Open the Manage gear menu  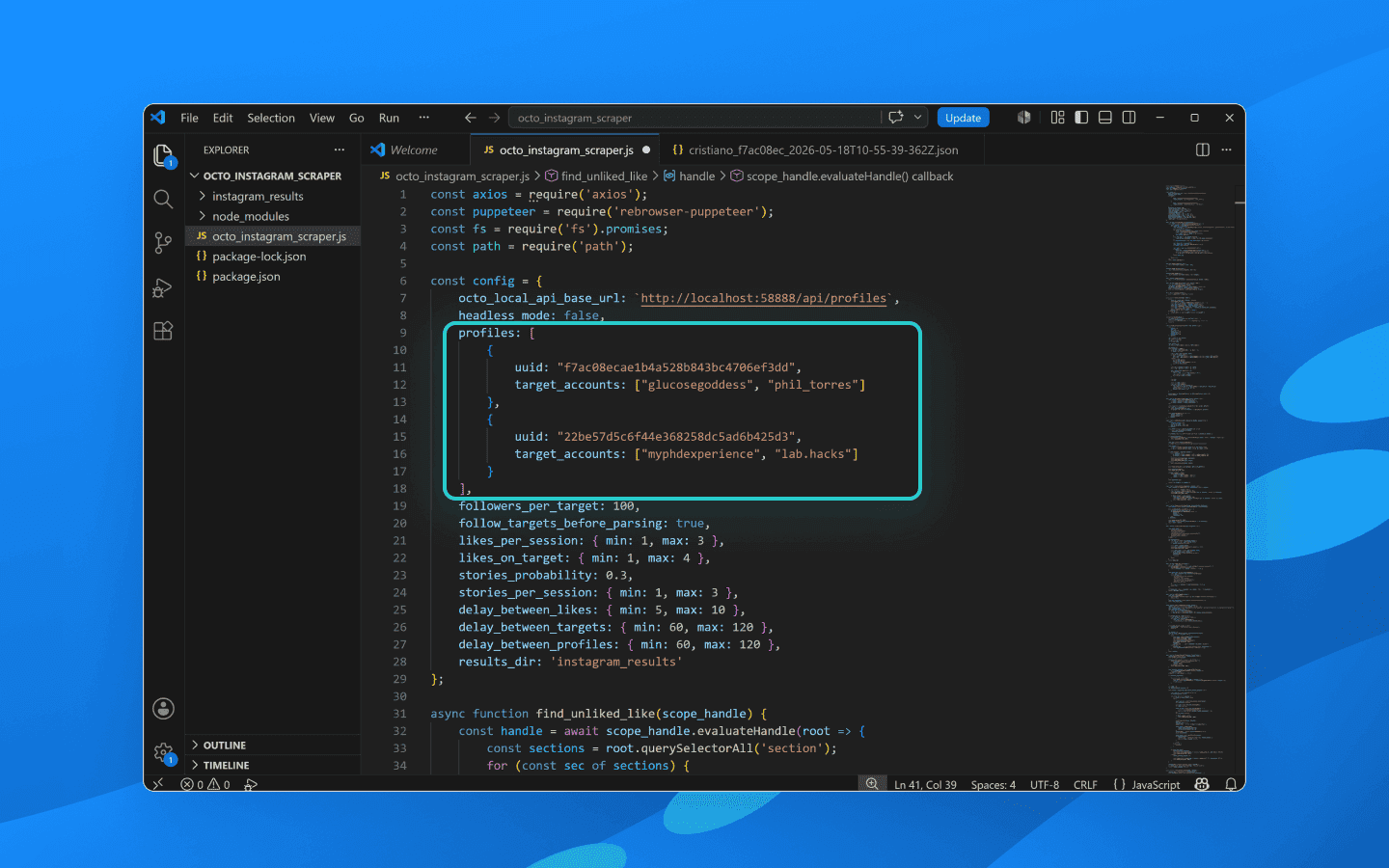click(x=163, y=752)
